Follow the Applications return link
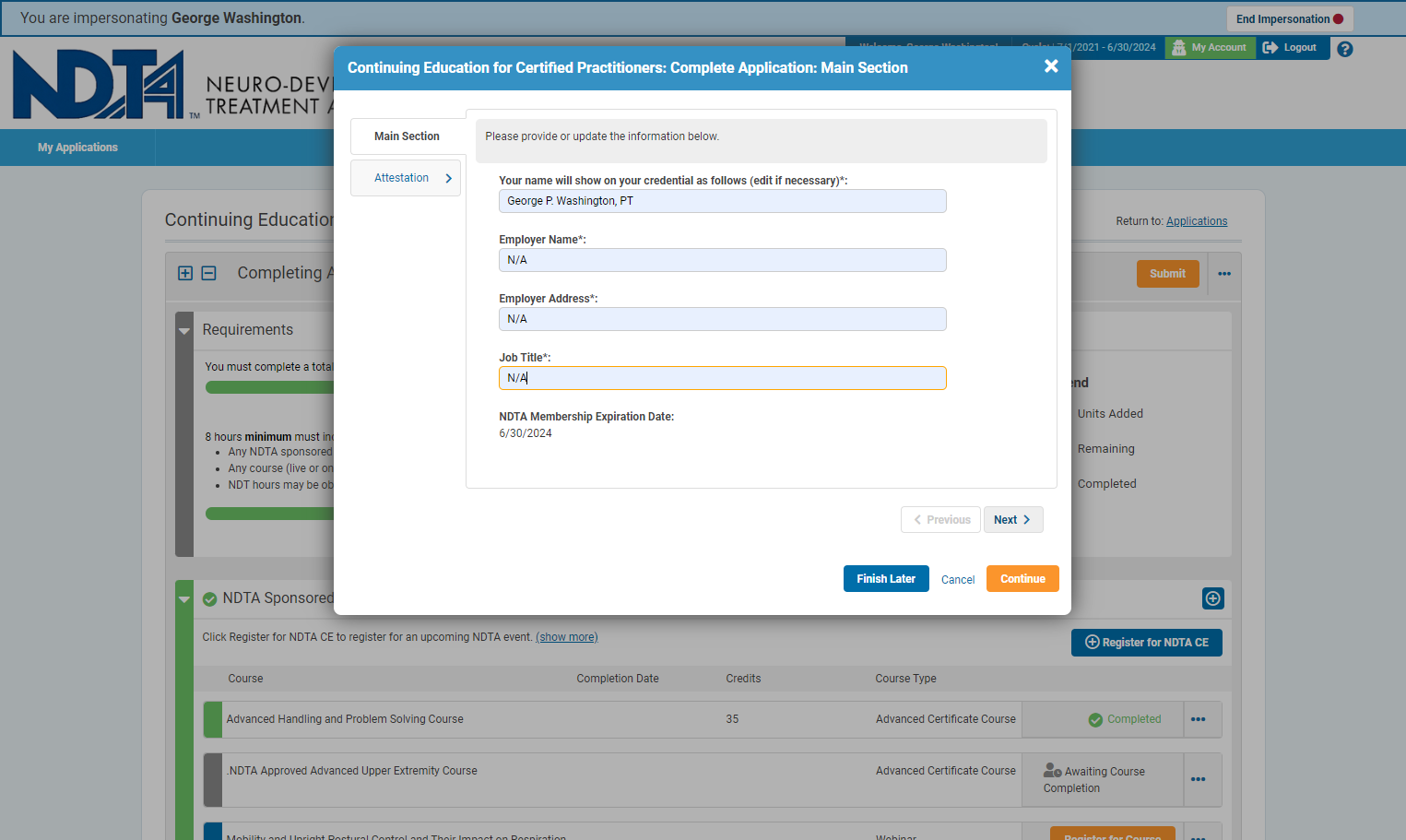Image resolution: width=1406 pixels, height=840 pixels. point(1197,221)
